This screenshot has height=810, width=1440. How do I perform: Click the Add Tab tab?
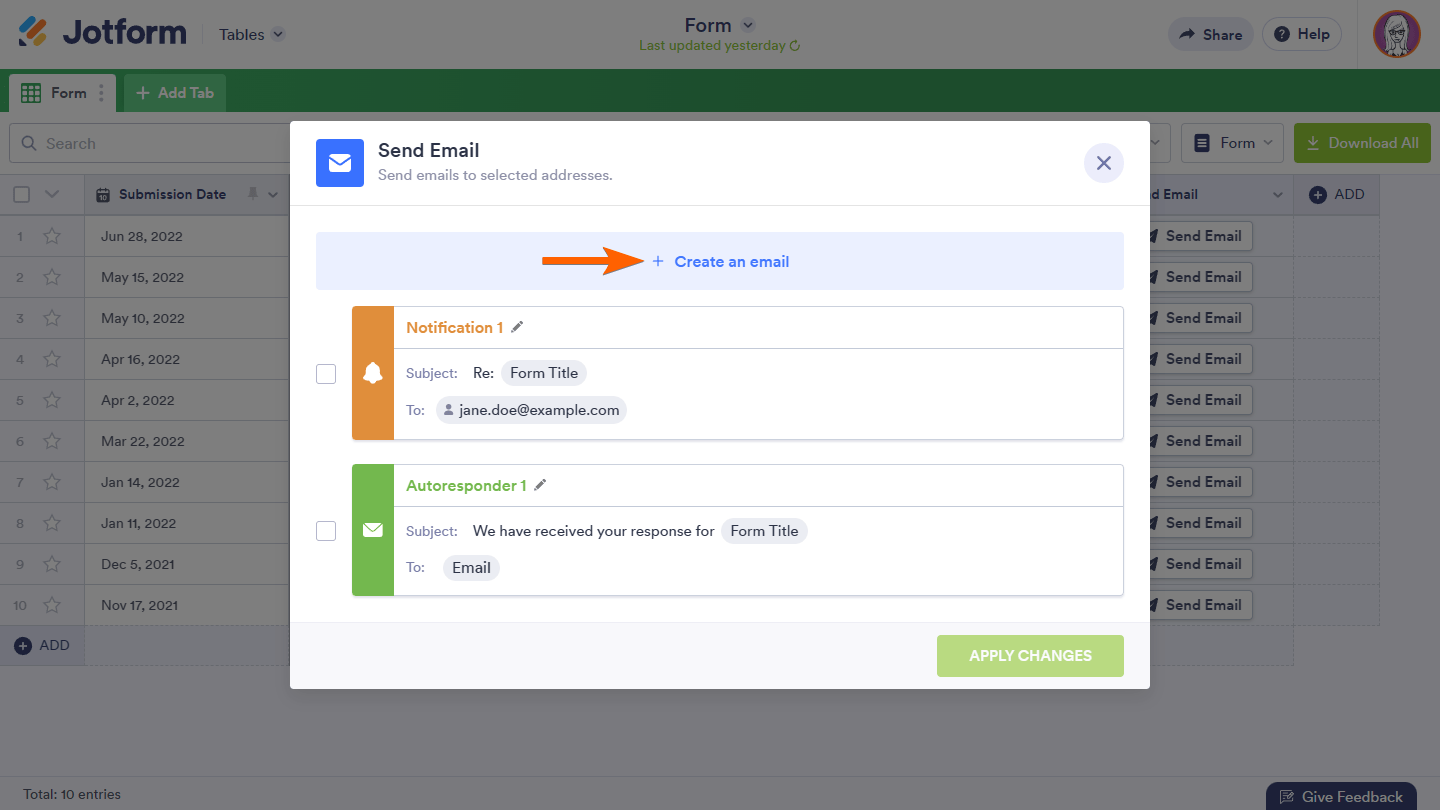[175, 93]
